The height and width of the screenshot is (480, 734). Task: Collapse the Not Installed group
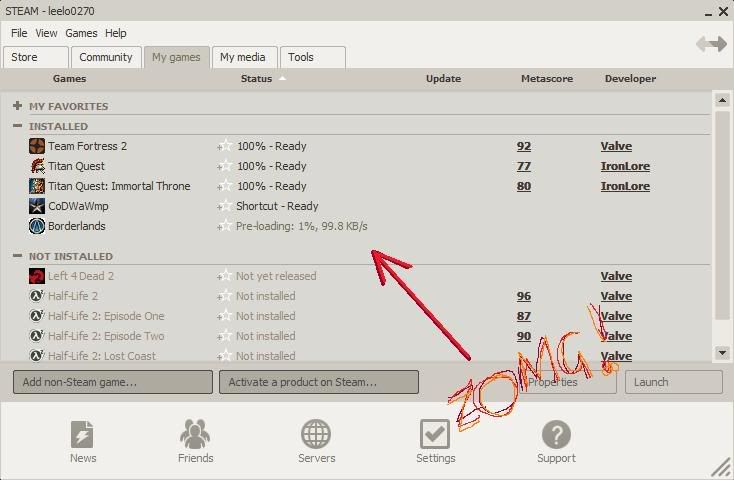(x=18, y=256)
